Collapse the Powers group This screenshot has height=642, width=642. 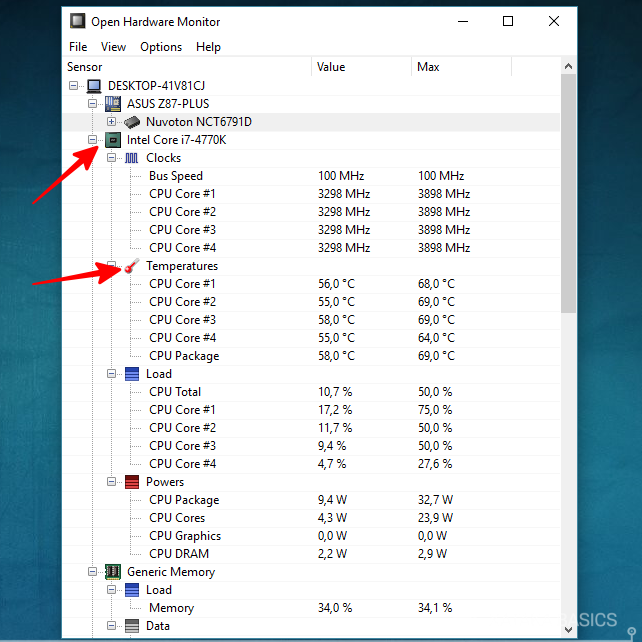click(111, 482)
